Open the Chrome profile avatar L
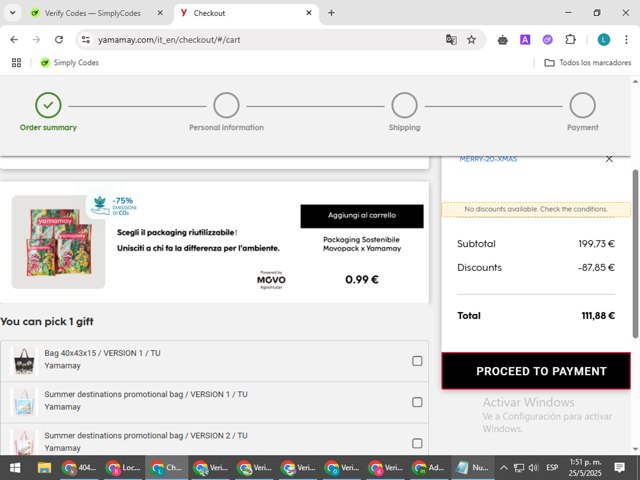 click(x=604, y=40)
